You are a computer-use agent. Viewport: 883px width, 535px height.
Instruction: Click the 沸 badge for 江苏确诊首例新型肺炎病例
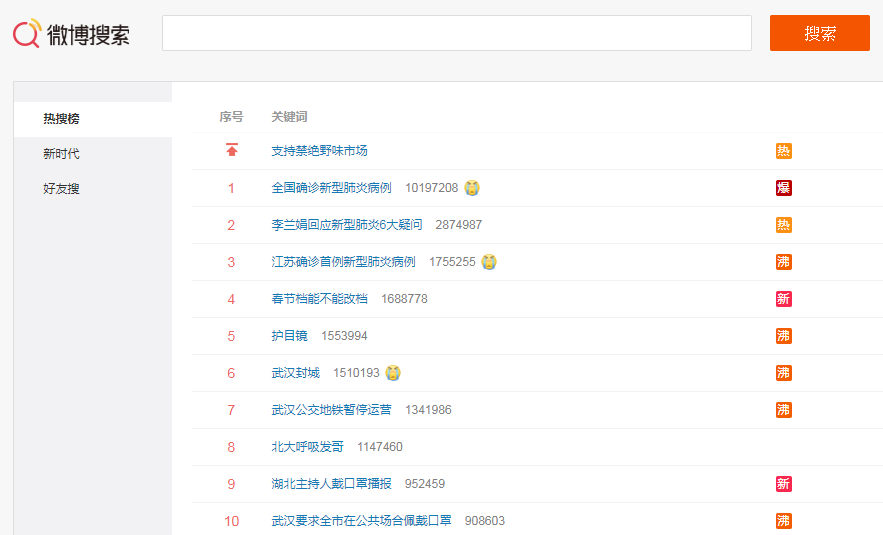pos(783,262)
